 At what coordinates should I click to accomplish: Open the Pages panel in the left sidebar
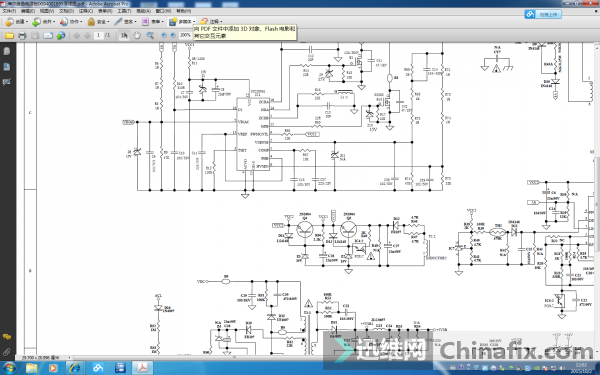click(x=7, y=51)
